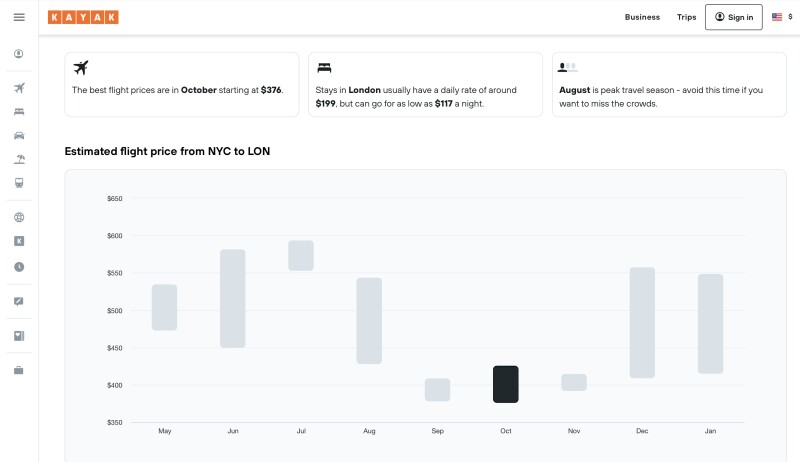Image resolution: width=800 pixels, height=462 pixels.
Task: Select the Trains and buses sidebar icon
Action: (19, 183)
